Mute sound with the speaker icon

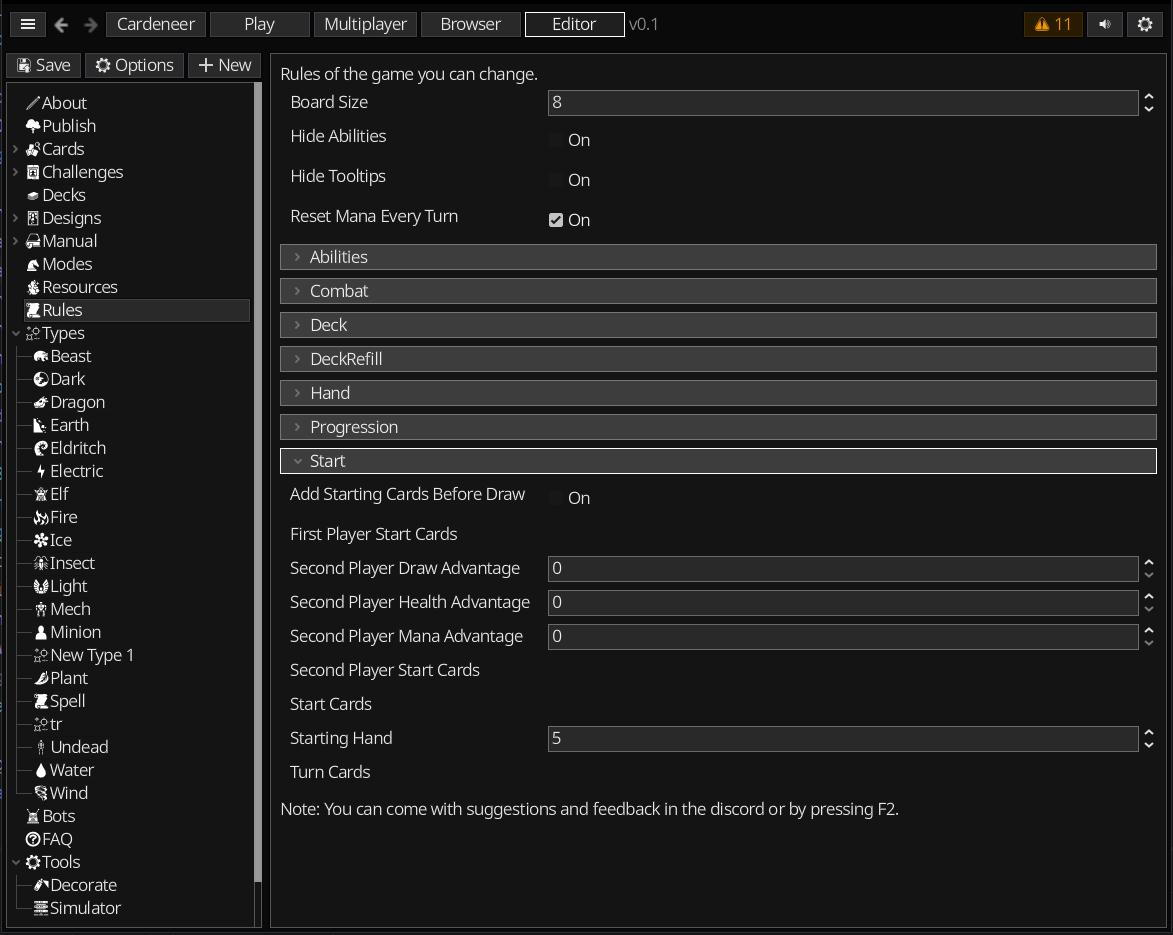pos(1104,24)
